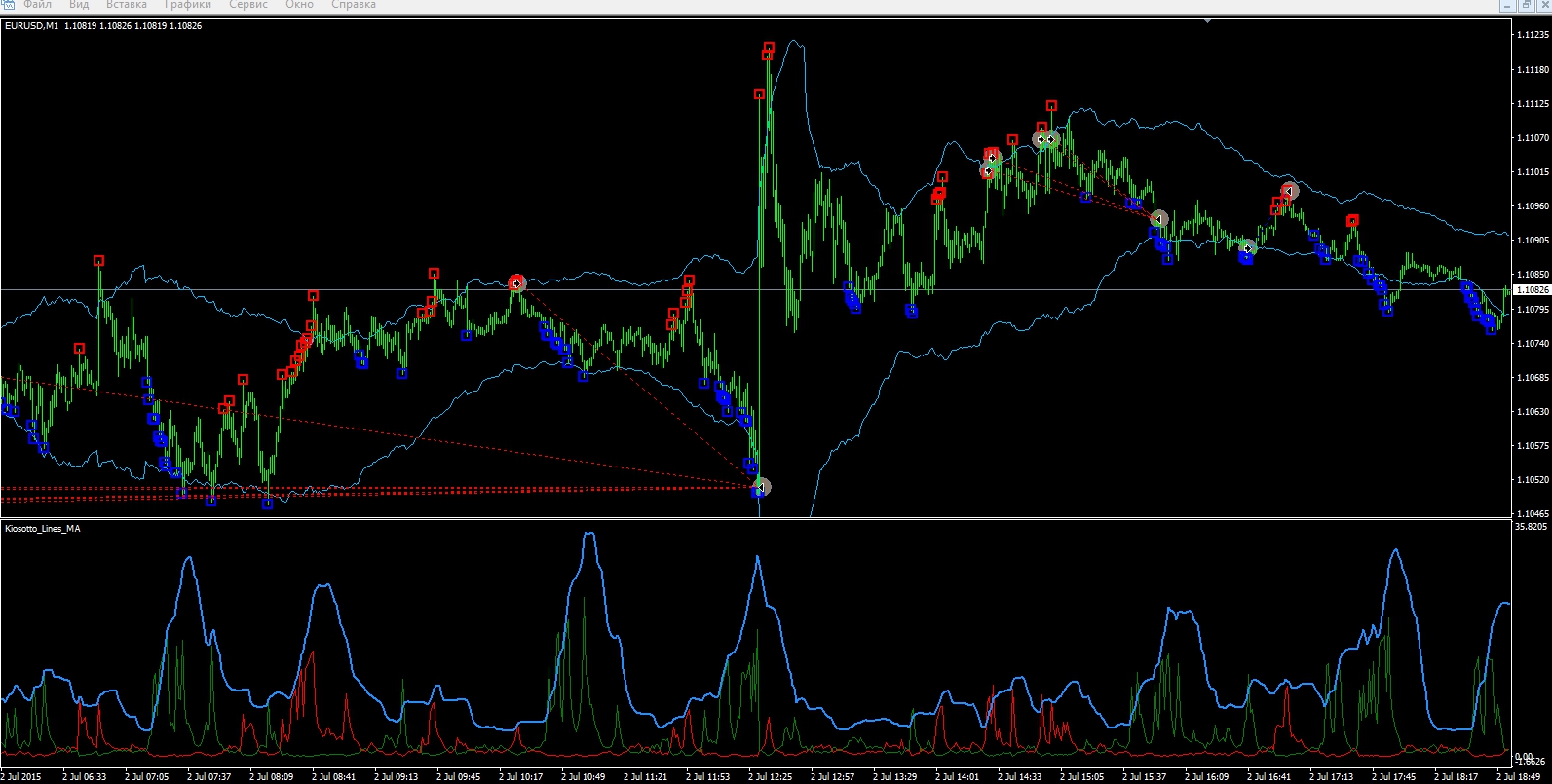The image size is (1552, 784).
Task: Click time axis label 2 Jul 2015
Action: (21, 777)
